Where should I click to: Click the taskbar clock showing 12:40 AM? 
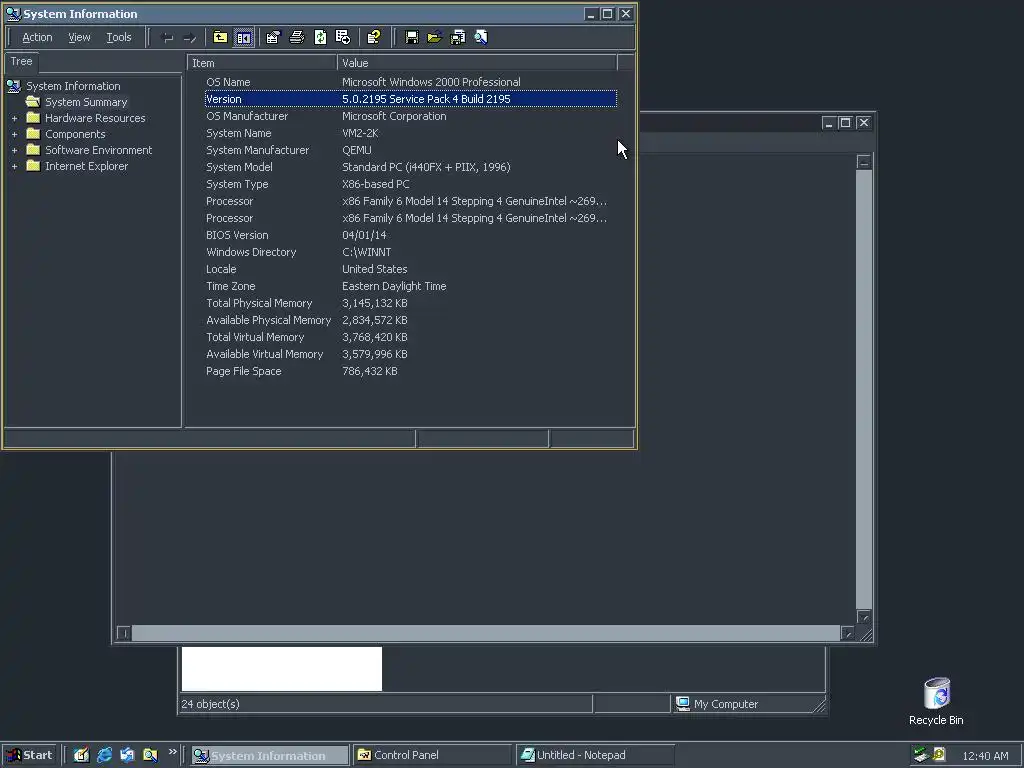(985, 756)
